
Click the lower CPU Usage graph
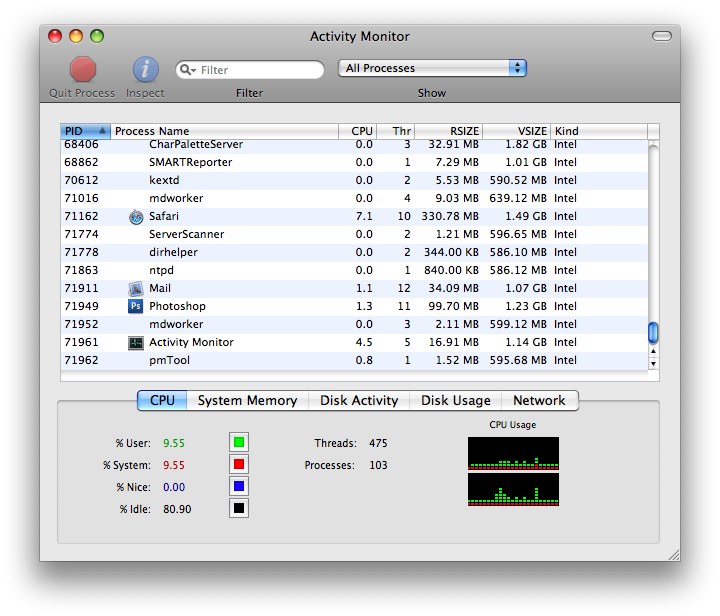(513, 490)
